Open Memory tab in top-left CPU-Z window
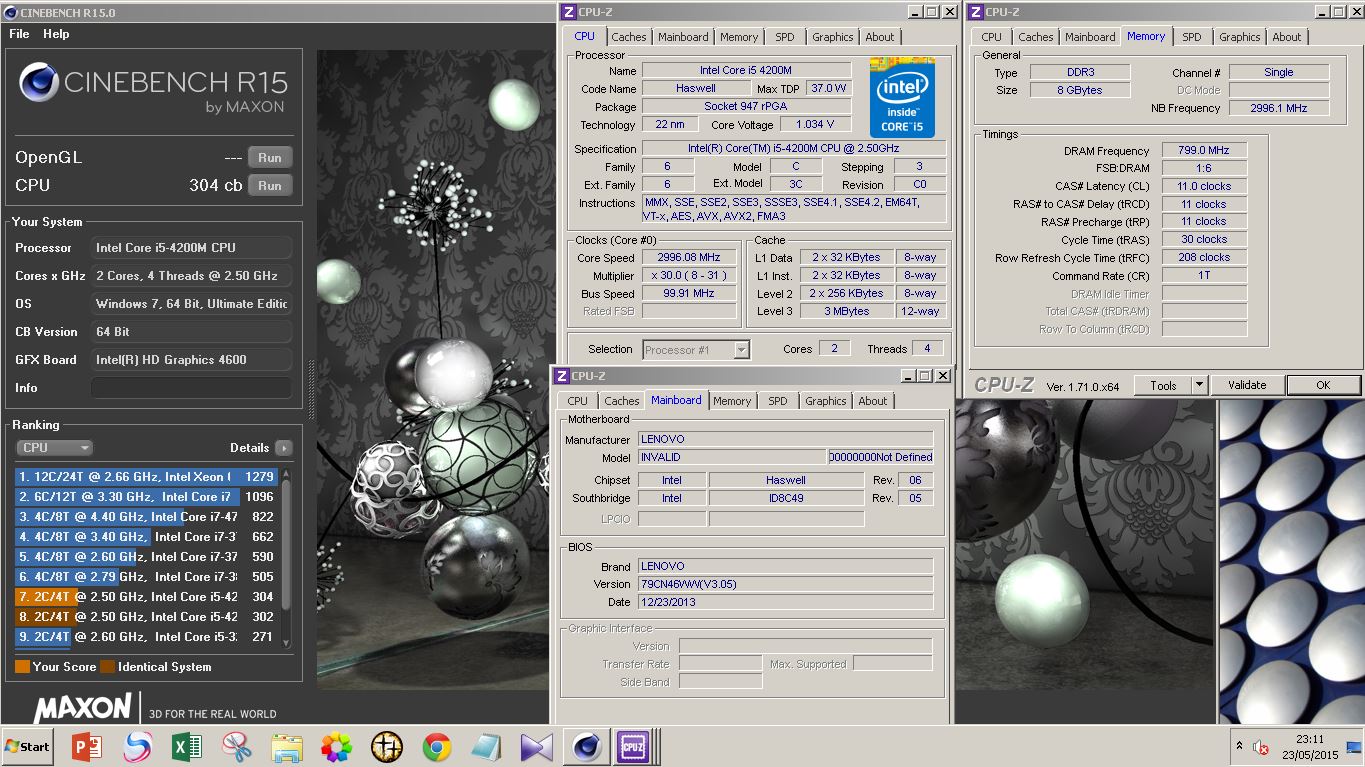The image size is (1365, 767). click(739, 37)
